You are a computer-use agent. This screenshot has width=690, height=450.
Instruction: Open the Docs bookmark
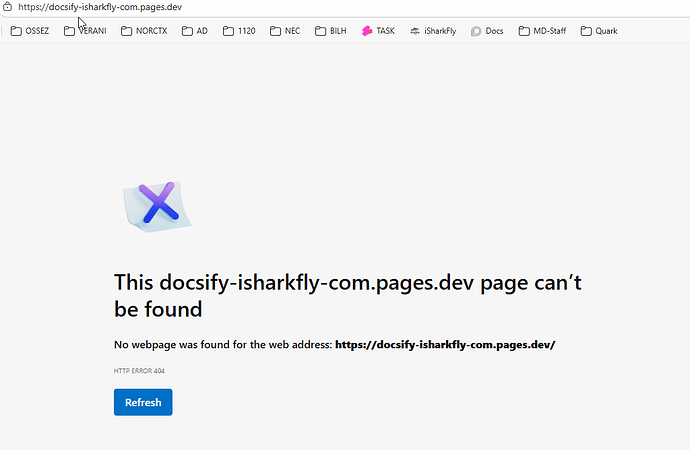(x=487, y=31)
